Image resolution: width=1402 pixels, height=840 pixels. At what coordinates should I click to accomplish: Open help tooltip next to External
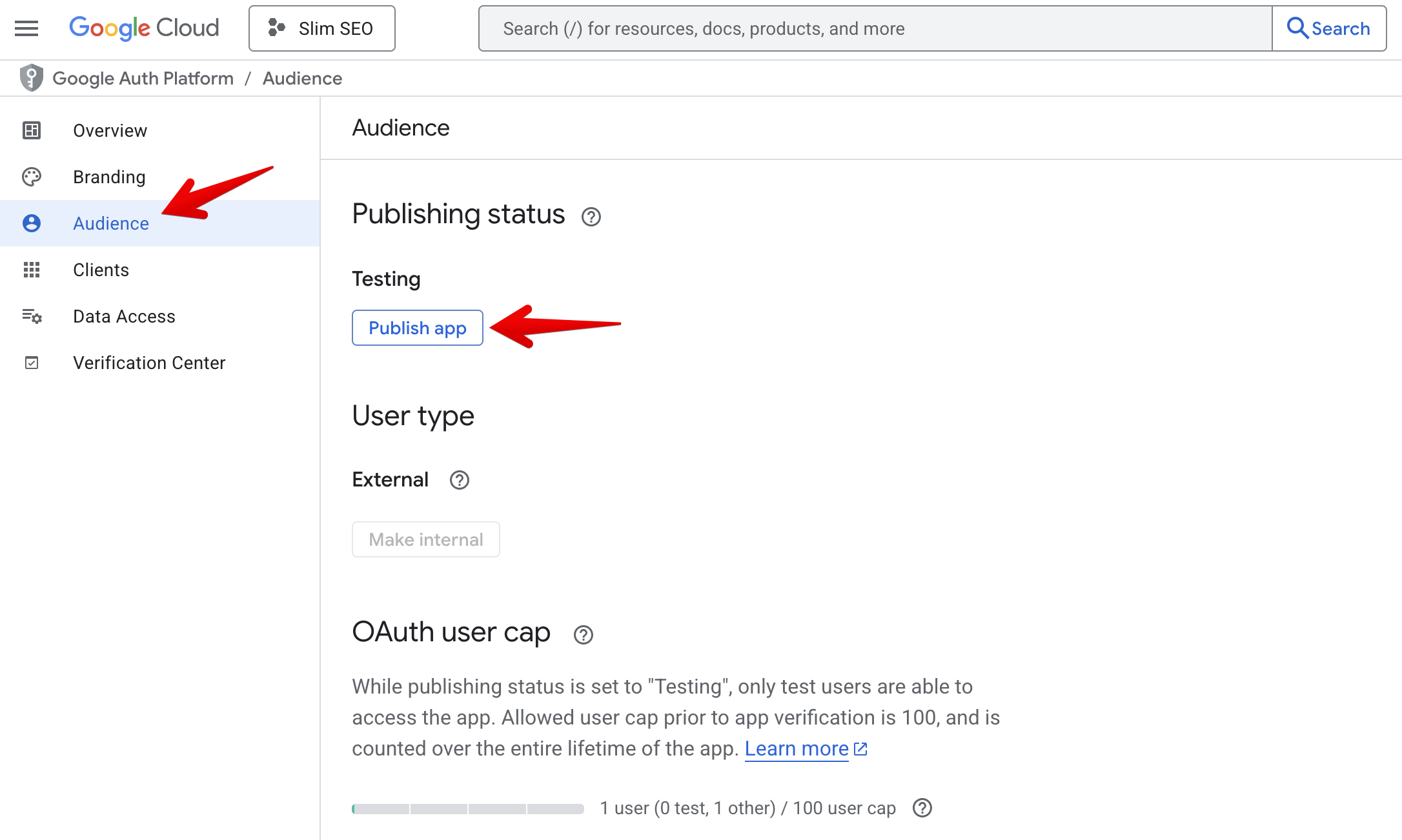(459, 480)
